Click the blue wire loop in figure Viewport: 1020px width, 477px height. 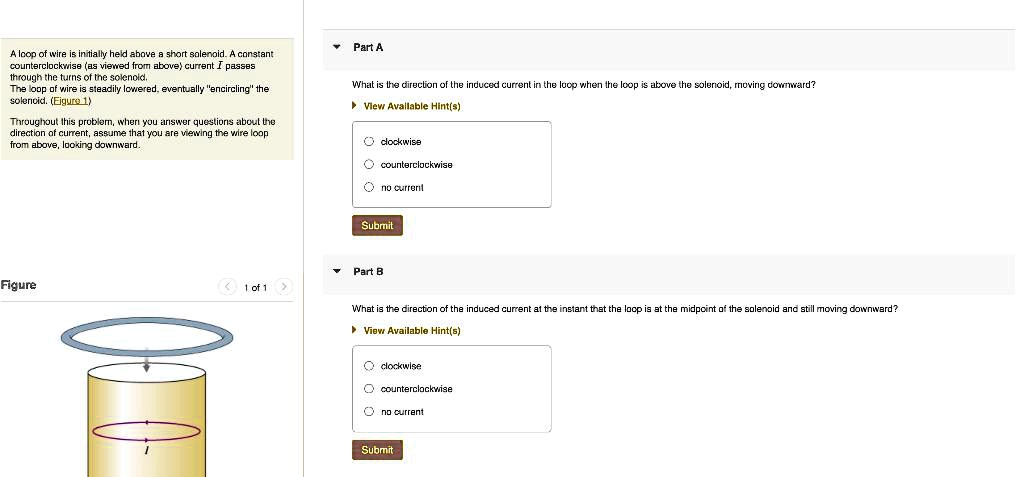pyautogui.click(x=147, y=336)
